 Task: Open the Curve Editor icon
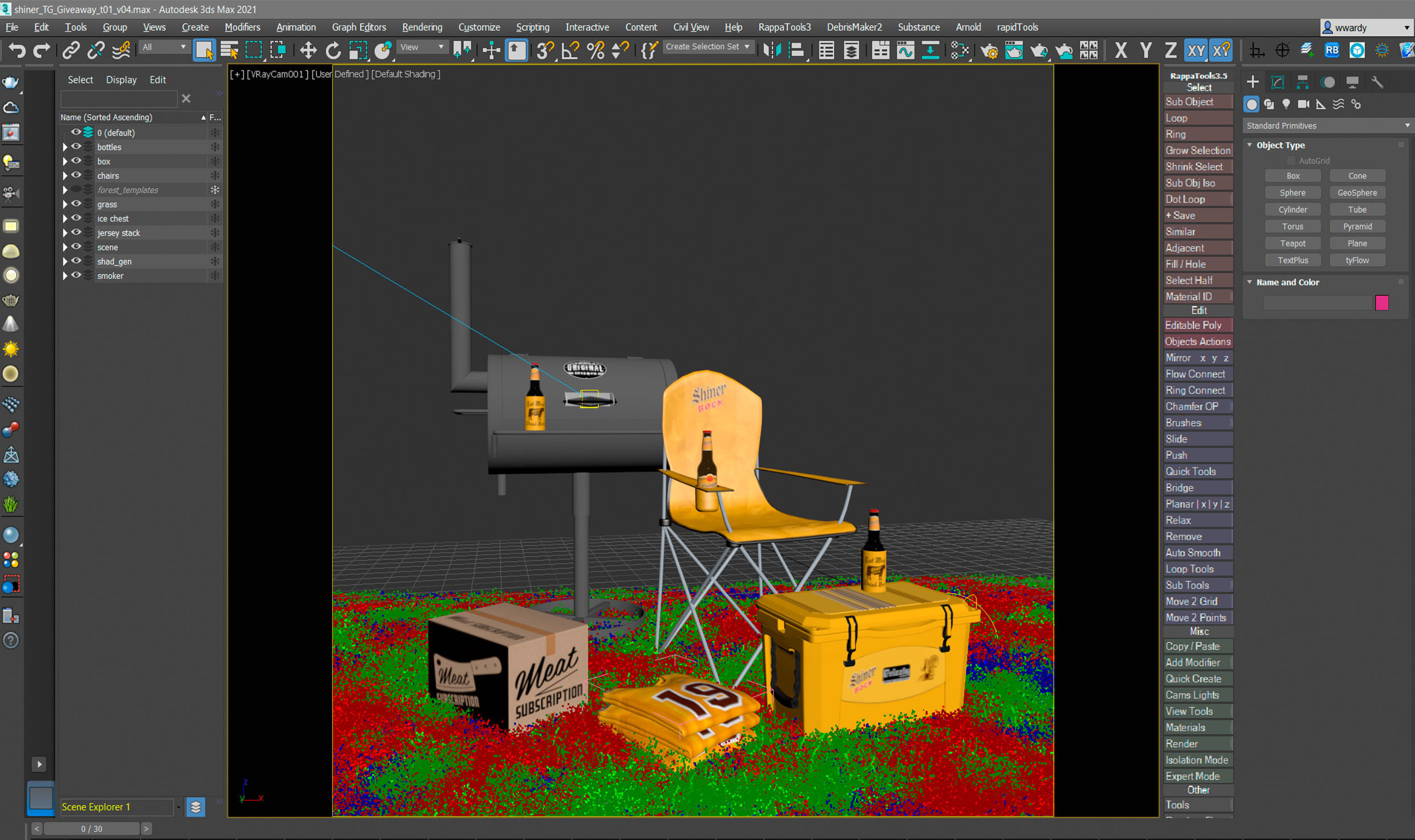(x=905, y=50)
